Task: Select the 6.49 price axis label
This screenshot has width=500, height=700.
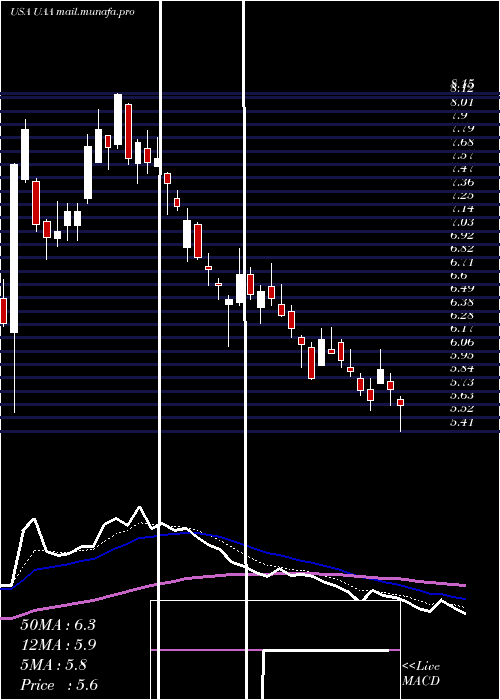Action: coord(462,288)
